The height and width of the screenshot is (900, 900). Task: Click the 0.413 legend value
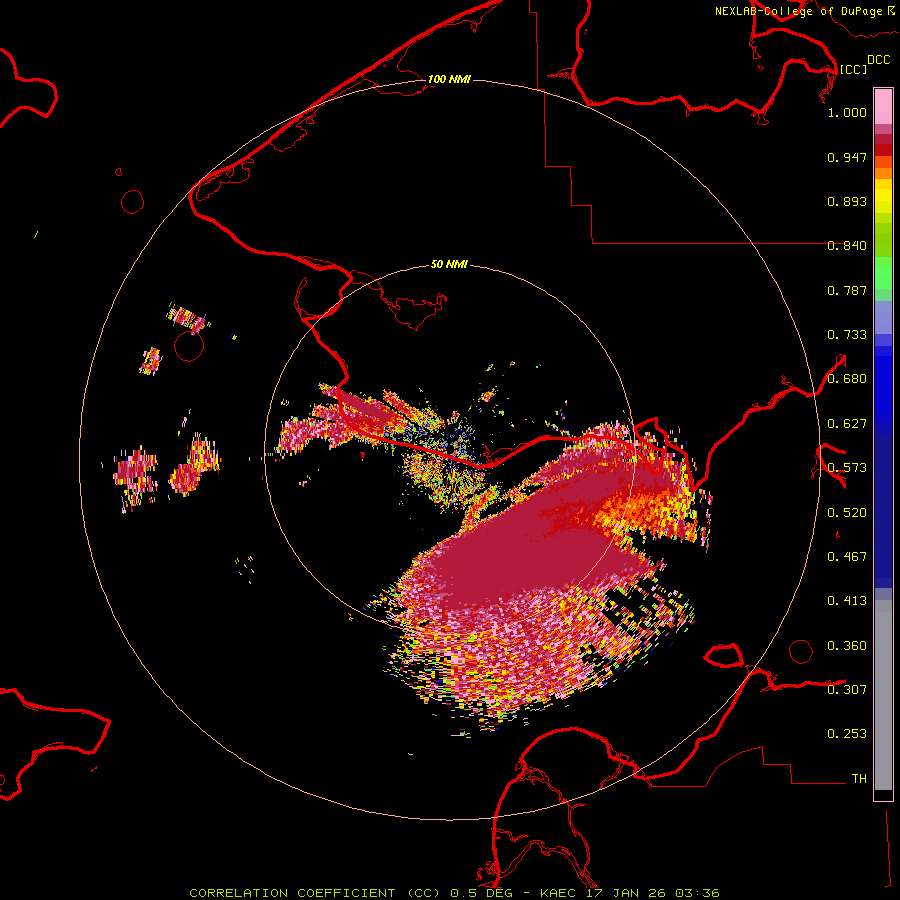(847, 601)
